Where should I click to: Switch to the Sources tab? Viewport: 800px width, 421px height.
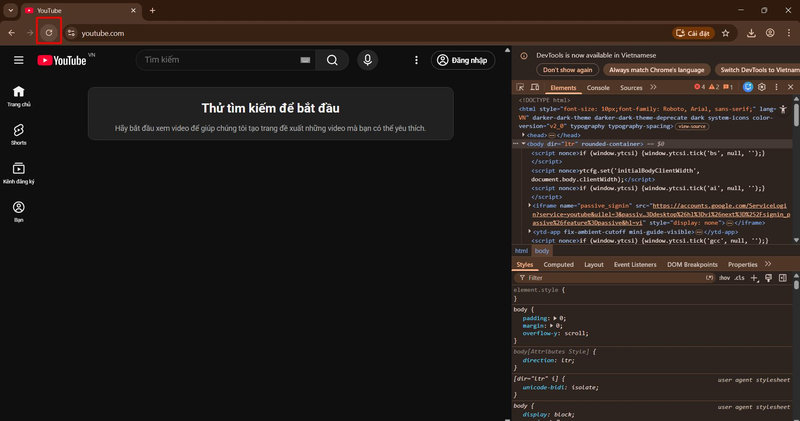(631, 88)
